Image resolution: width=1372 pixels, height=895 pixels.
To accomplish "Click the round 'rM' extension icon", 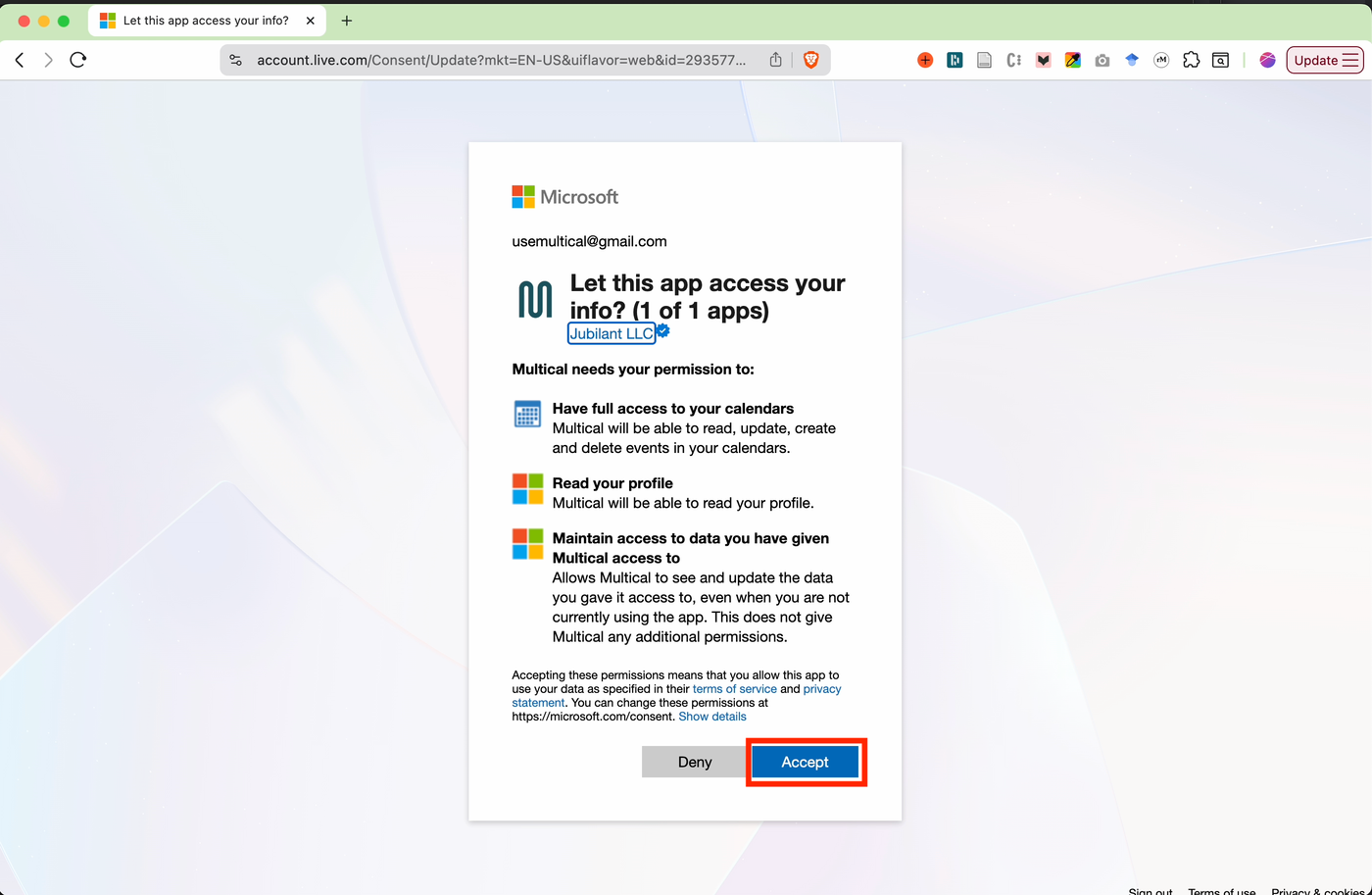I will [1161, 60].
